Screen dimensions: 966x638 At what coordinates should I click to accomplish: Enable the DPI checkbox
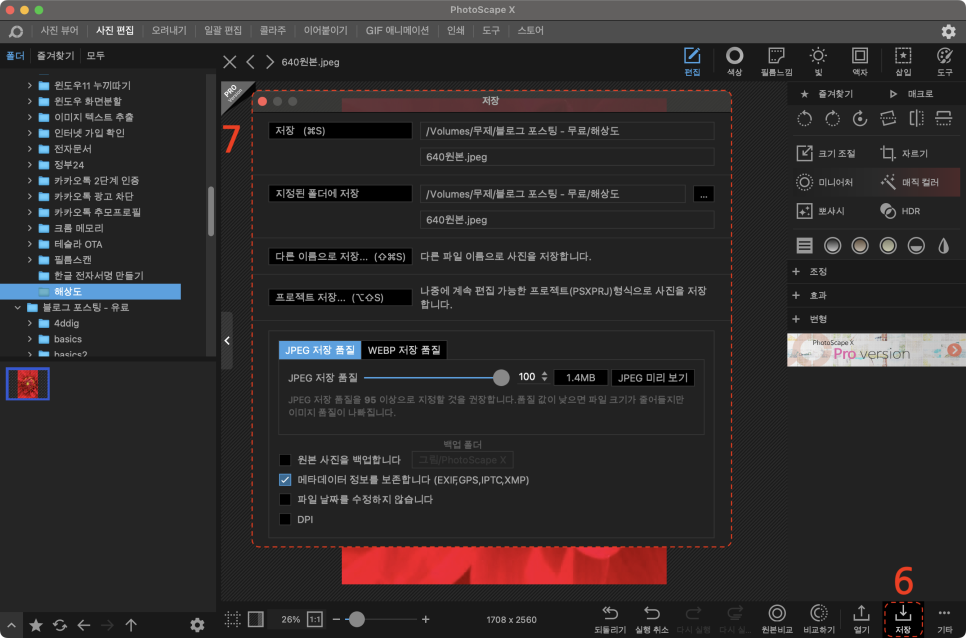coord(285,519)
